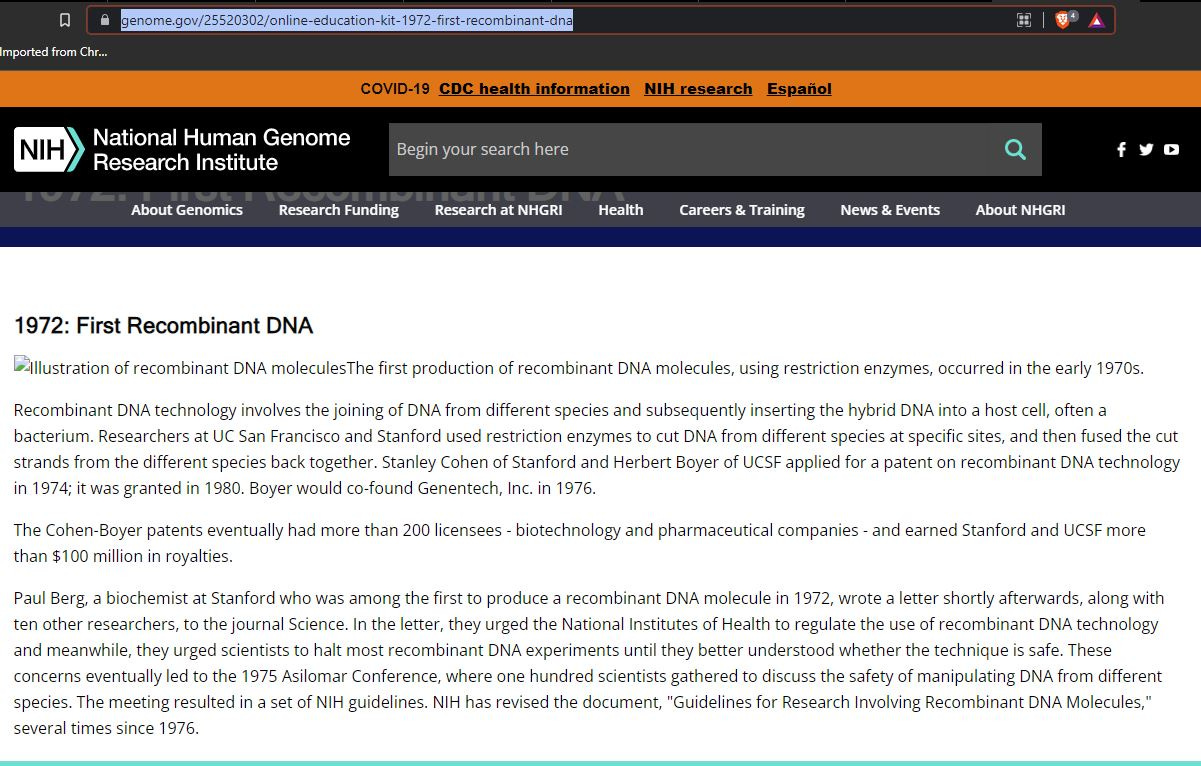Open the Careers & Training menu

(x=742, y=210)
